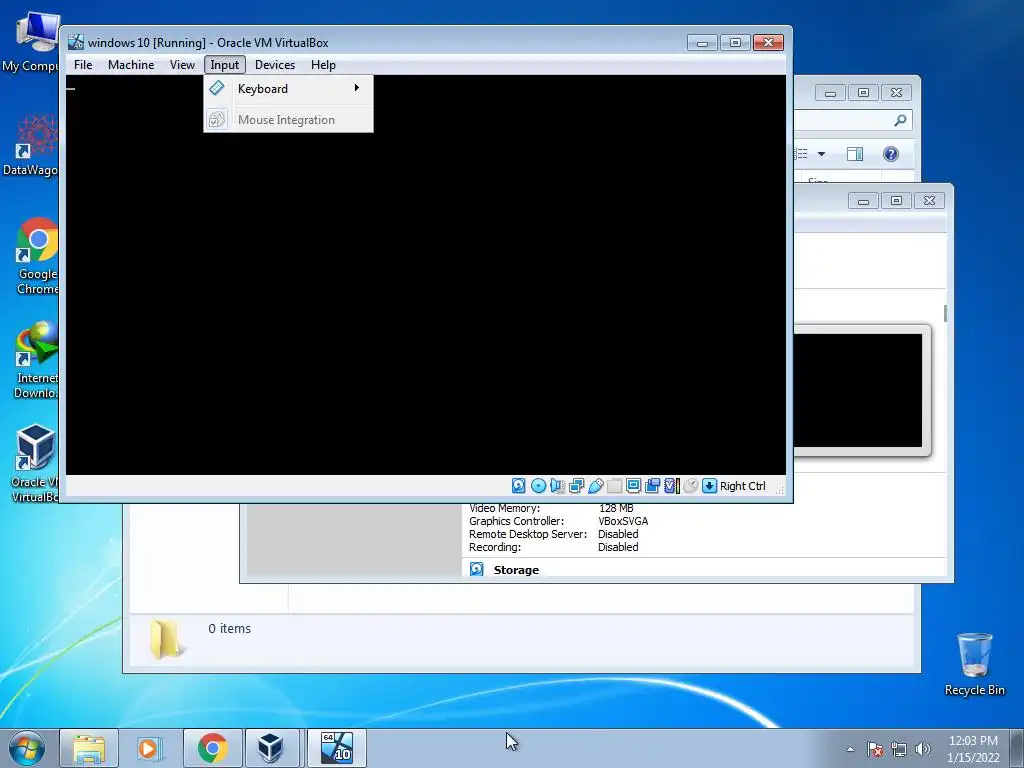Viewport: 1024px width, 768px height.
Task: Click the Keyboard submenu arrow
Action: point(357,88)
